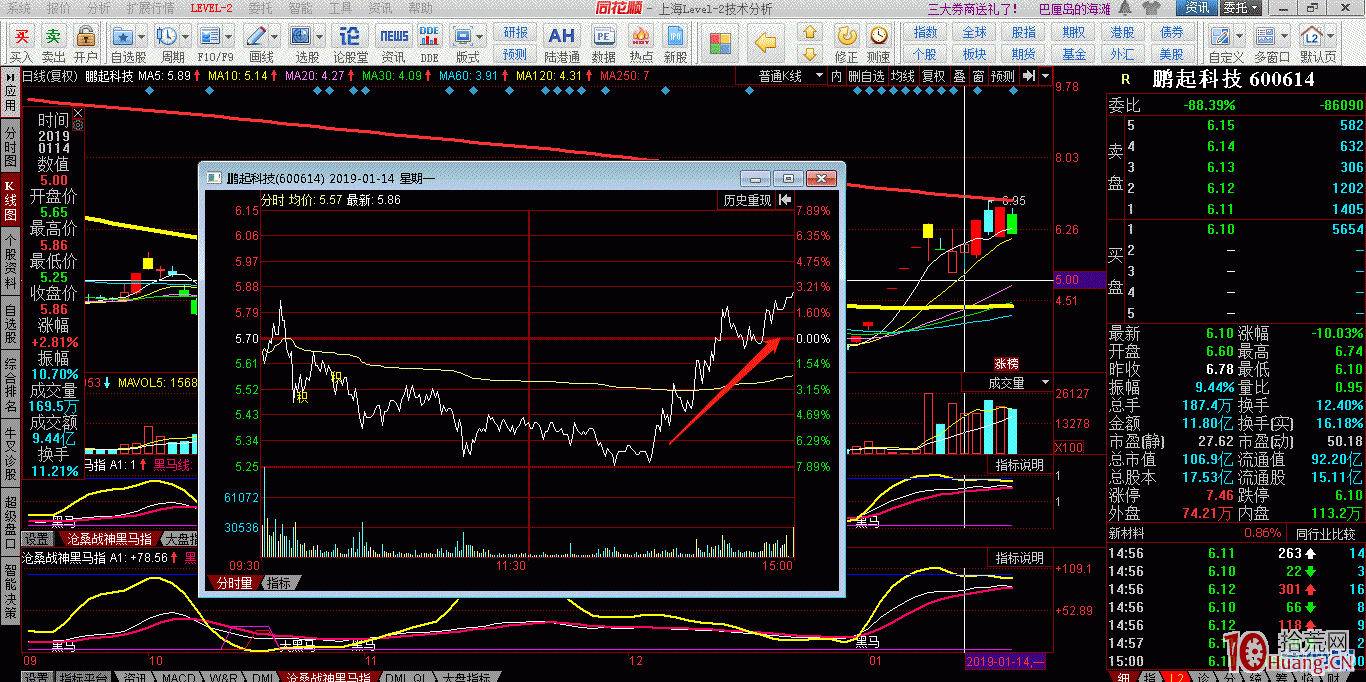Click the upper 指标说明 indicator help button
The image size is (1366, 682).
pos(1019,466)
